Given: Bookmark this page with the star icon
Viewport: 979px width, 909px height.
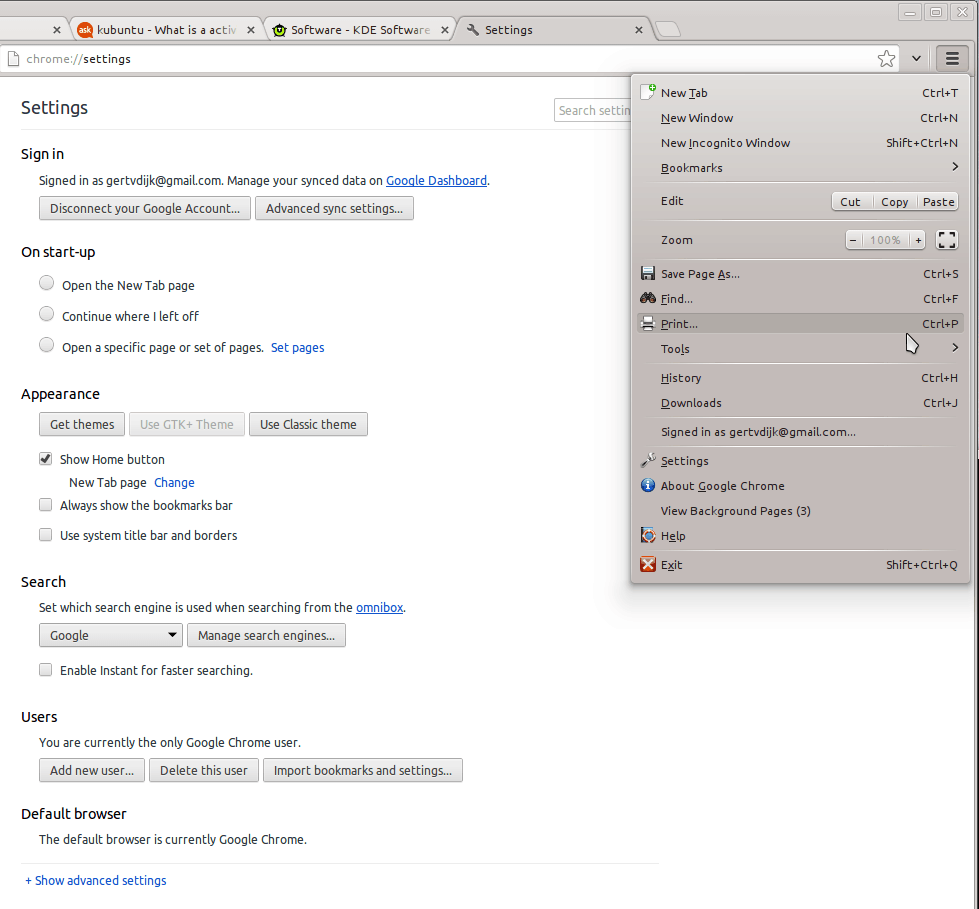Looking at the screenshot, I should [886, 59].
